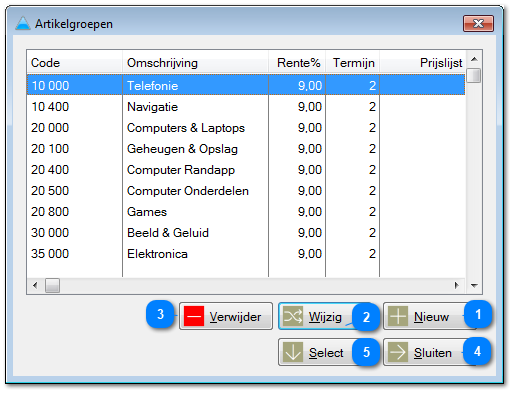This screenshot has width=513, height=393.
Task: Sort by the Omschrijving column header
Action: [x=195, y=62]
